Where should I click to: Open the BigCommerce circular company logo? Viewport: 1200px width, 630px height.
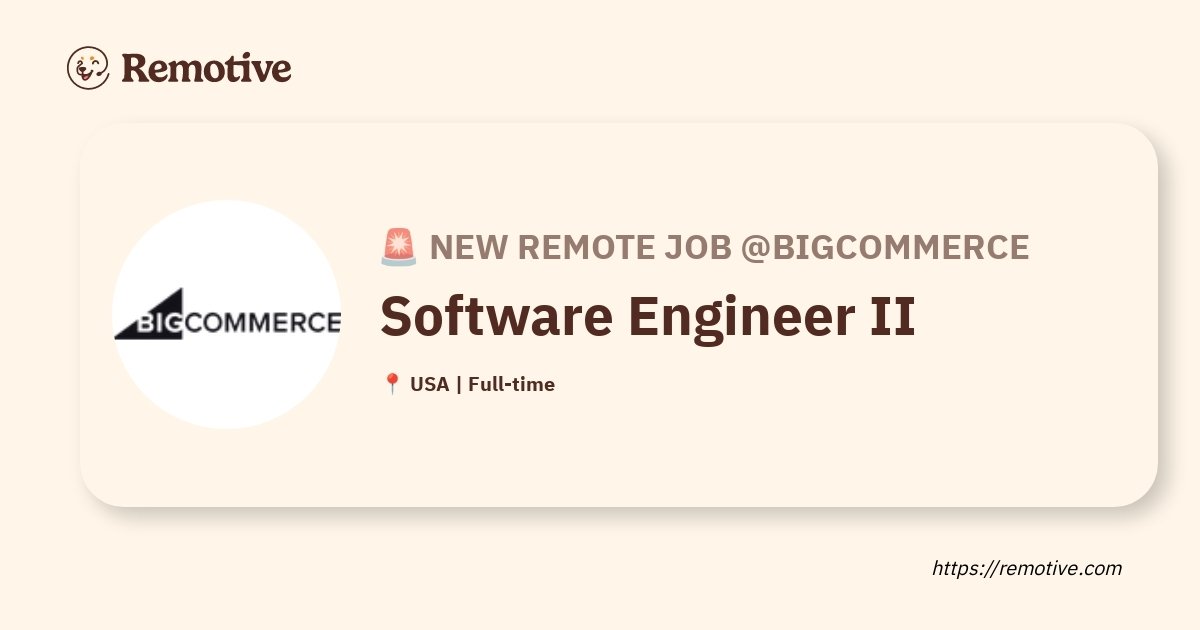pyautogui.click(x=227, y=315)
